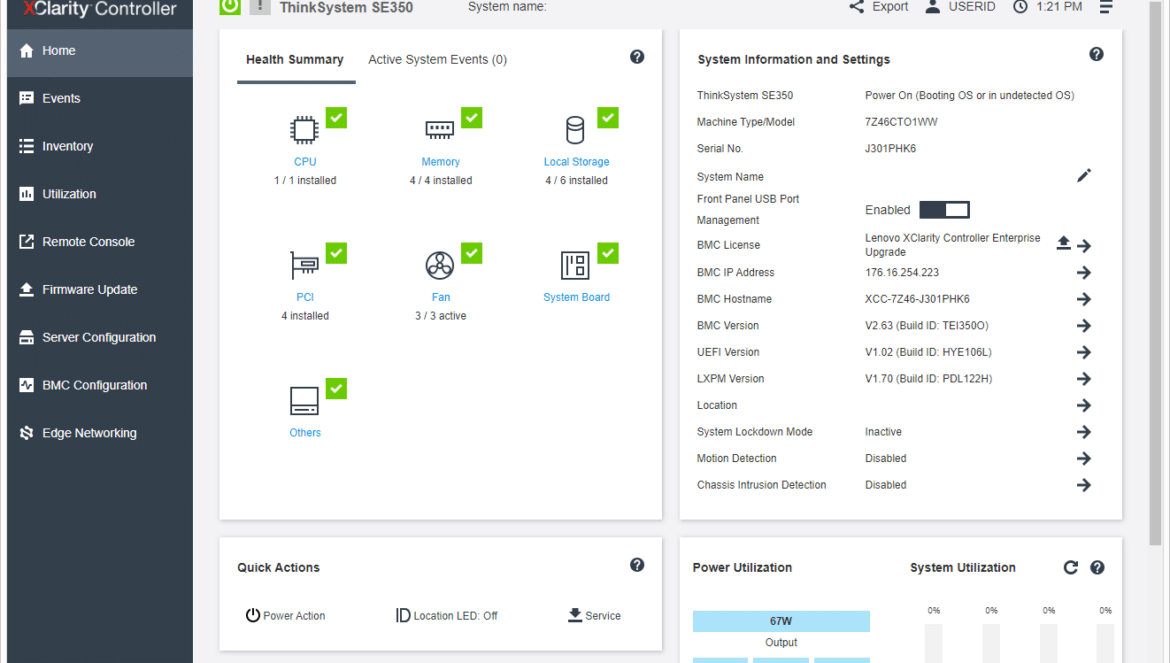Click the gray alert status icon
Screen dimensions: 1170x663
pyautogui.click(x=260, y=7)
